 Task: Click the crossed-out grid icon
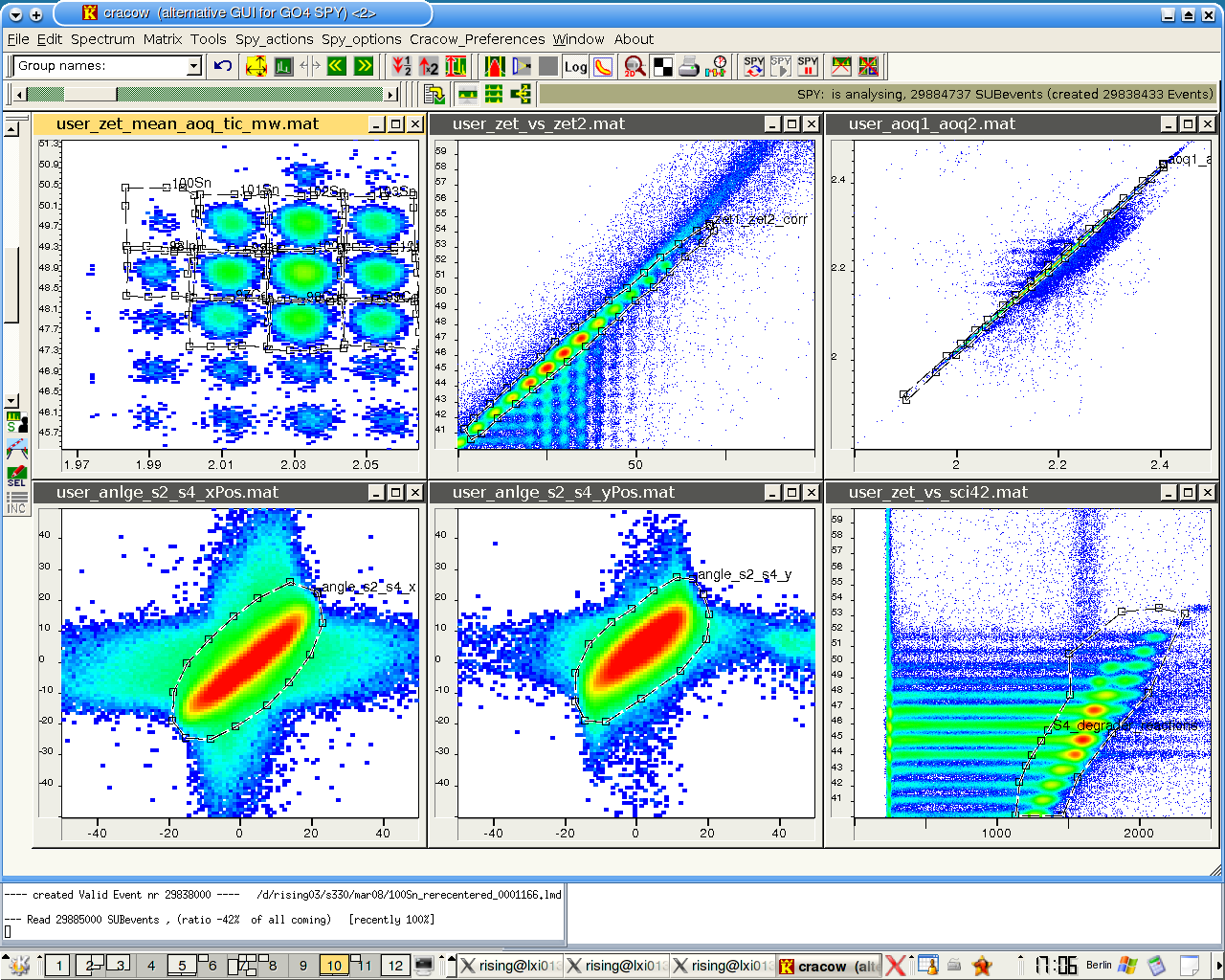pyautogui.click(x=868, y=66)
